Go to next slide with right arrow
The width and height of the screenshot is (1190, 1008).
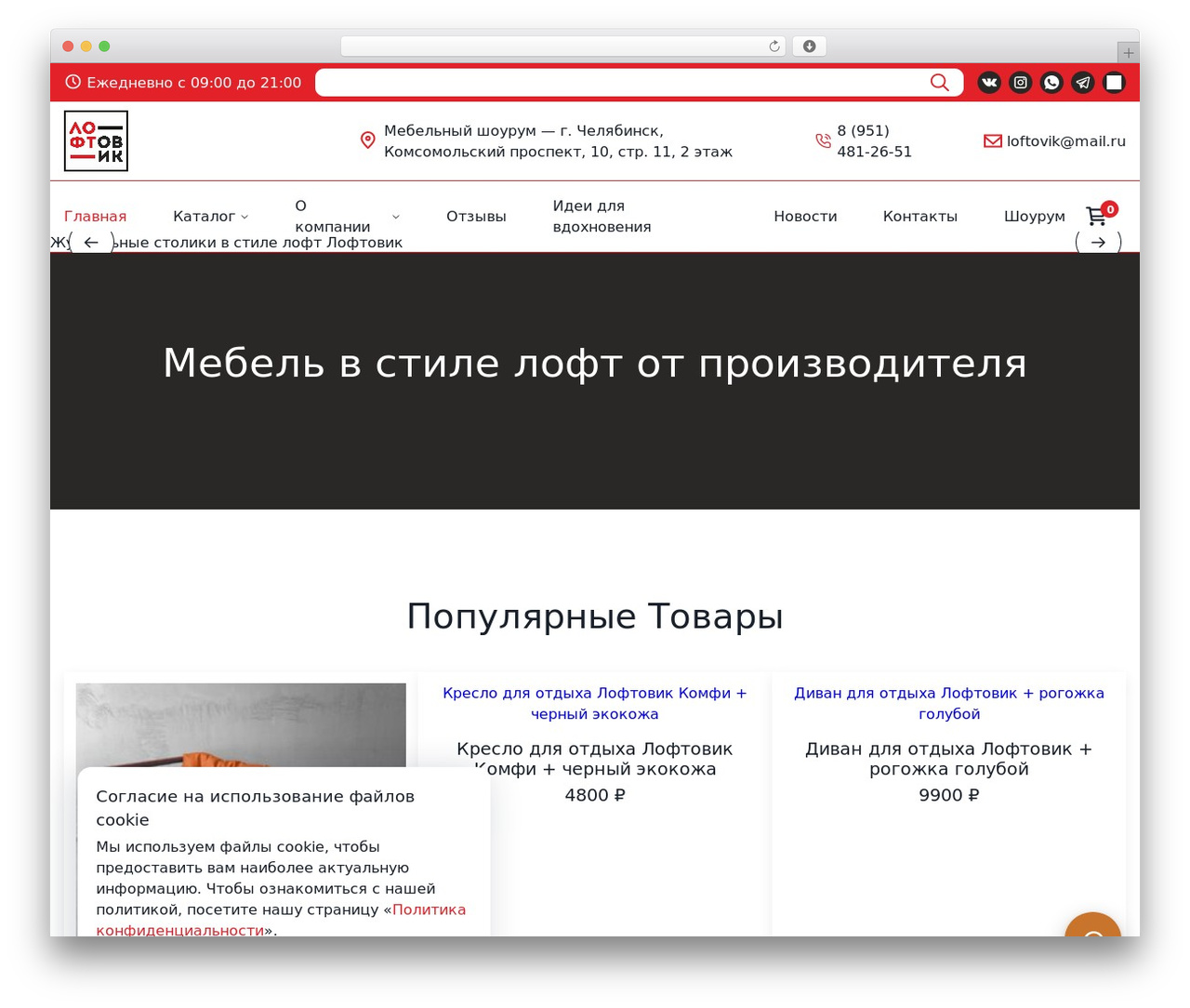1098,243
